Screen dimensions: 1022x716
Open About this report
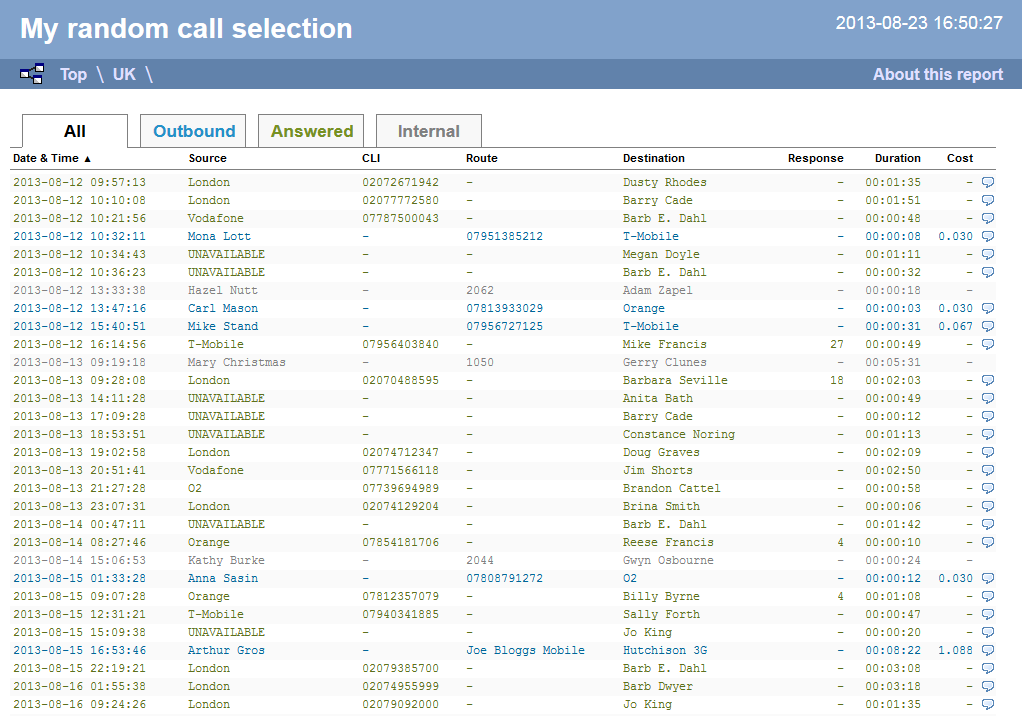(x=937, y=74)
